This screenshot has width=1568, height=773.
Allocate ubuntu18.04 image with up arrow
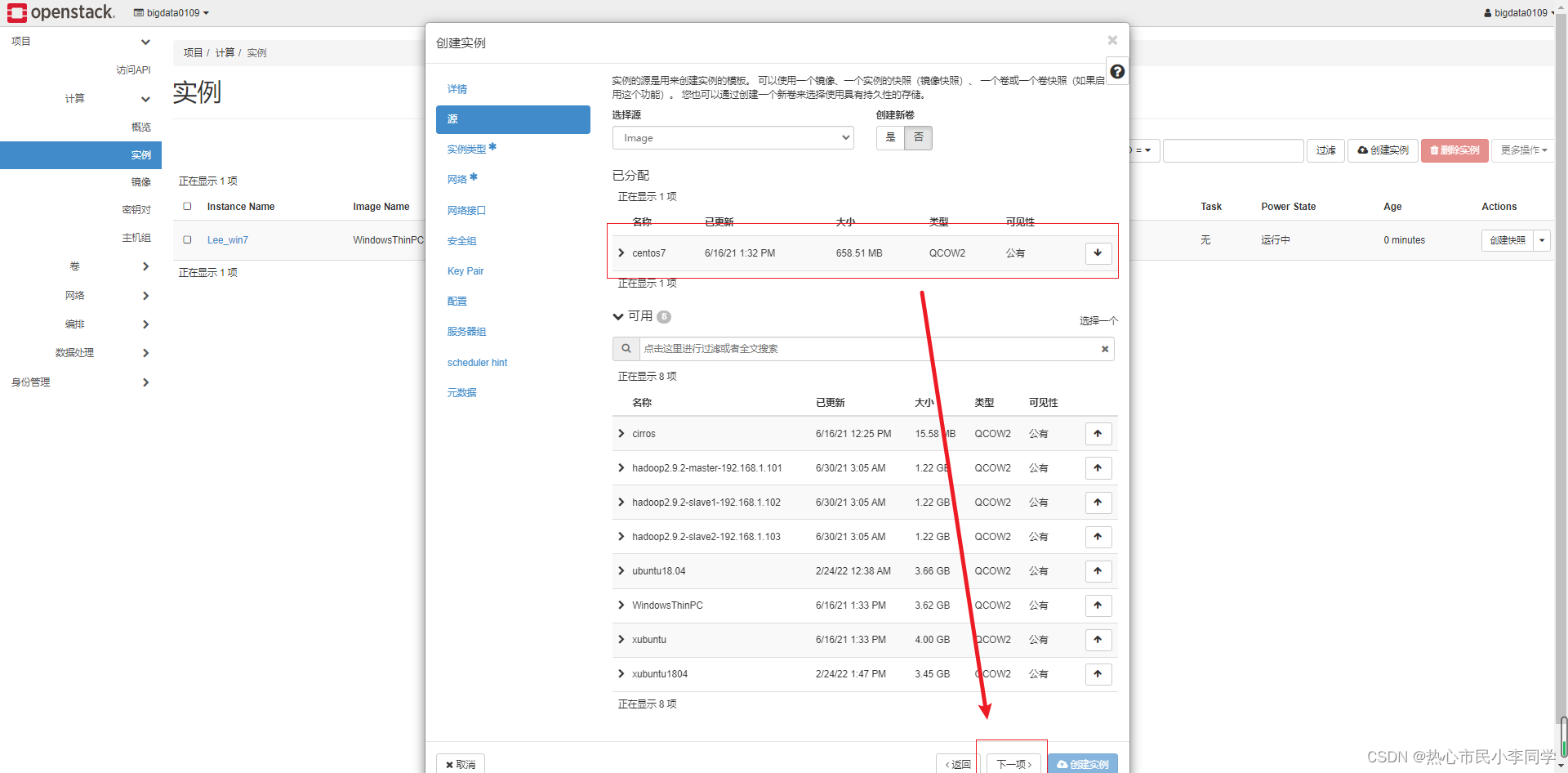point(1098,571)
